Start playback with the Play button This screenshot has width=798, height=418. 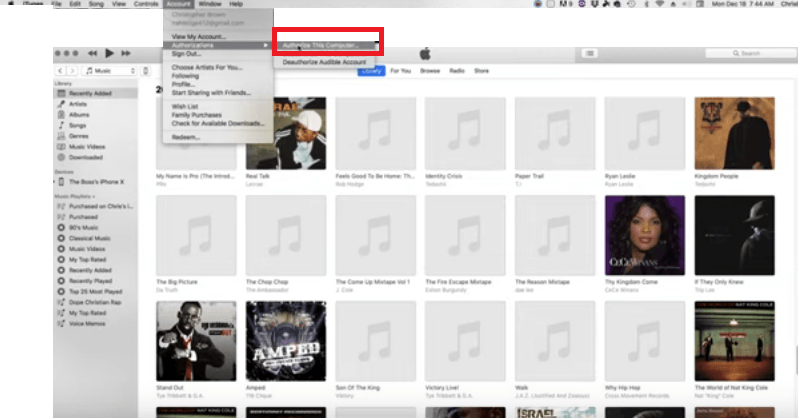point(109,53)
